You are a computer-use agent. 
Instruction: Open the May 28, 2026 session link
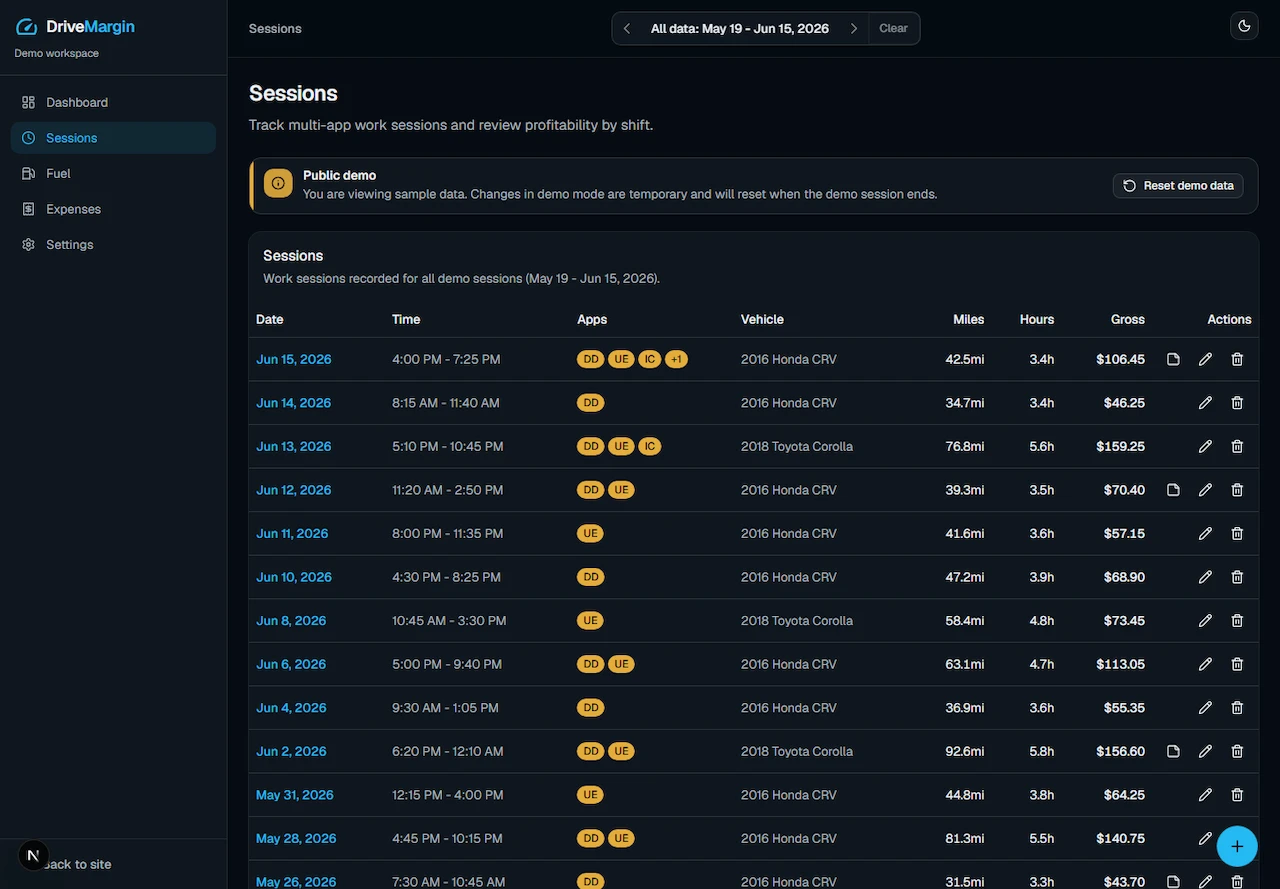pyautogui.click(x=296, y=838)
